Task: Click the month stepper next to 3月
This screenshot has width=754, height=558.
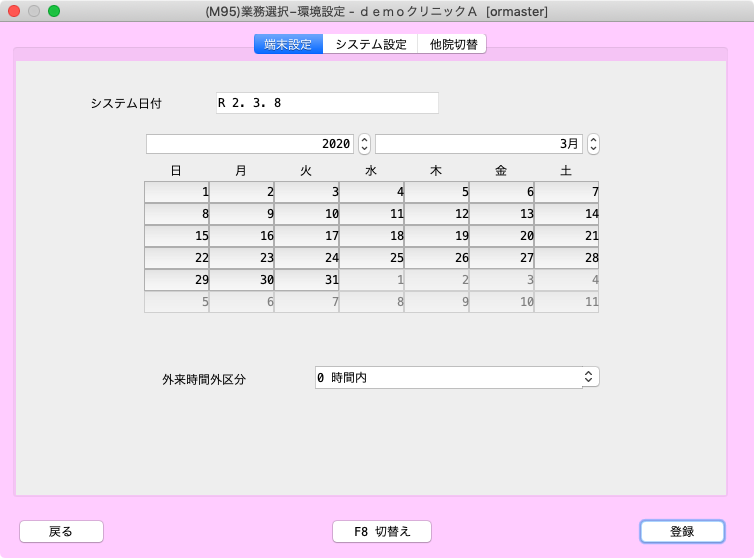Action: [x=593, y=144]
